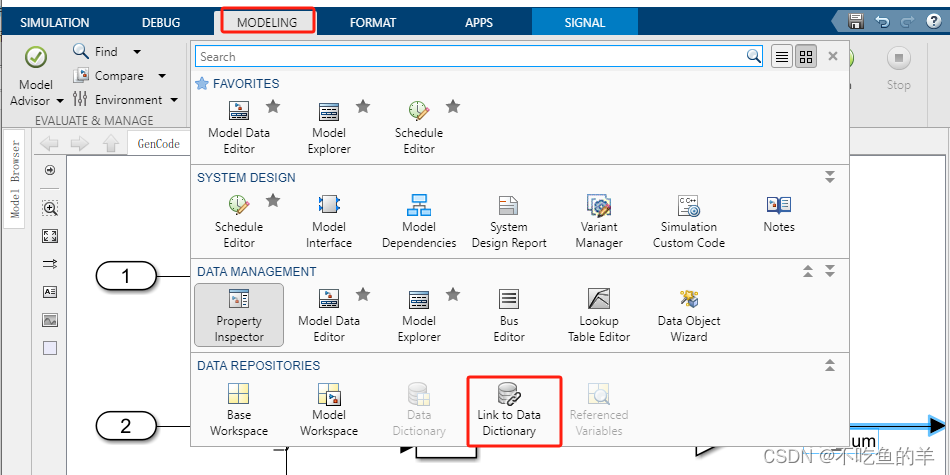Screen dimensions: 950x475
Task: Click the annotation text palette icon
Action: pyautogui.click(x=50, y=291)
